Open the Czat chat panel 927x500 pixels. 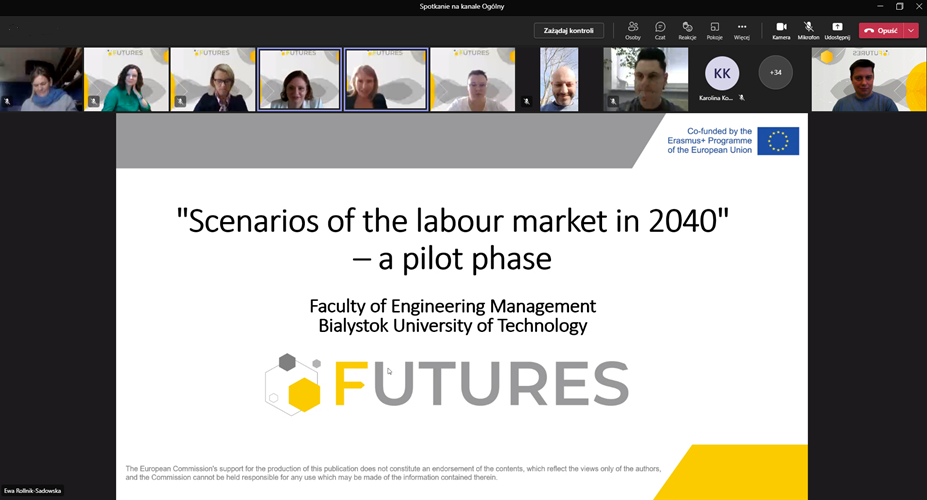[x=660, y=30]
